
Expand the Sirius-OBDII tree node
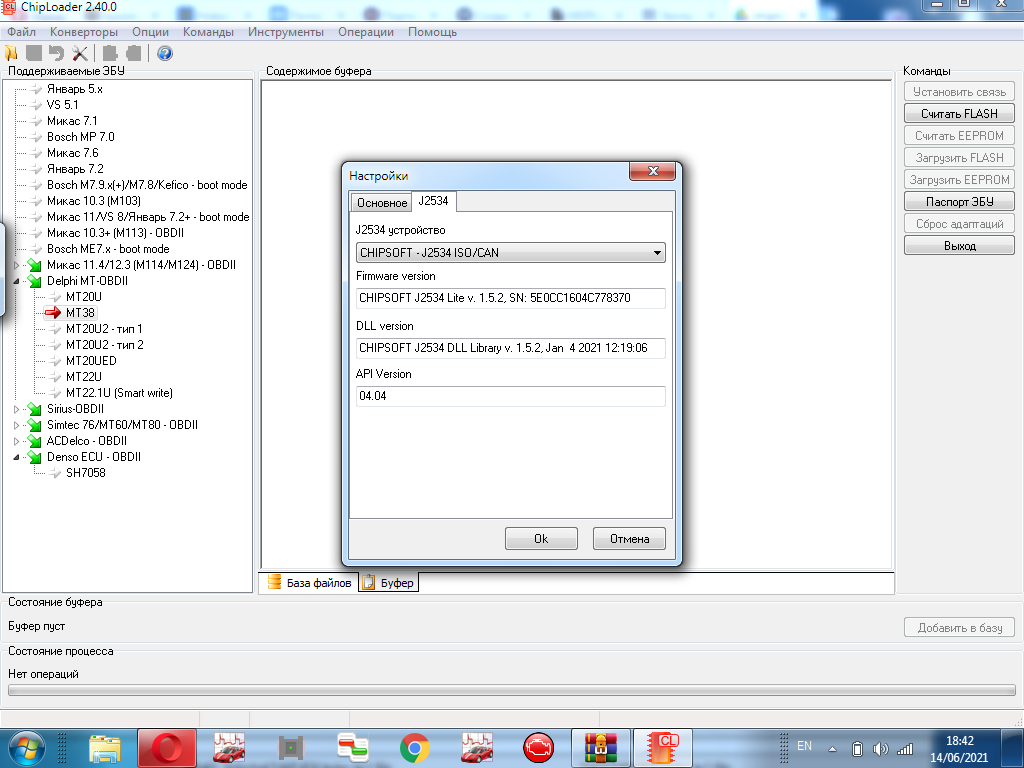tap(16, 409)
